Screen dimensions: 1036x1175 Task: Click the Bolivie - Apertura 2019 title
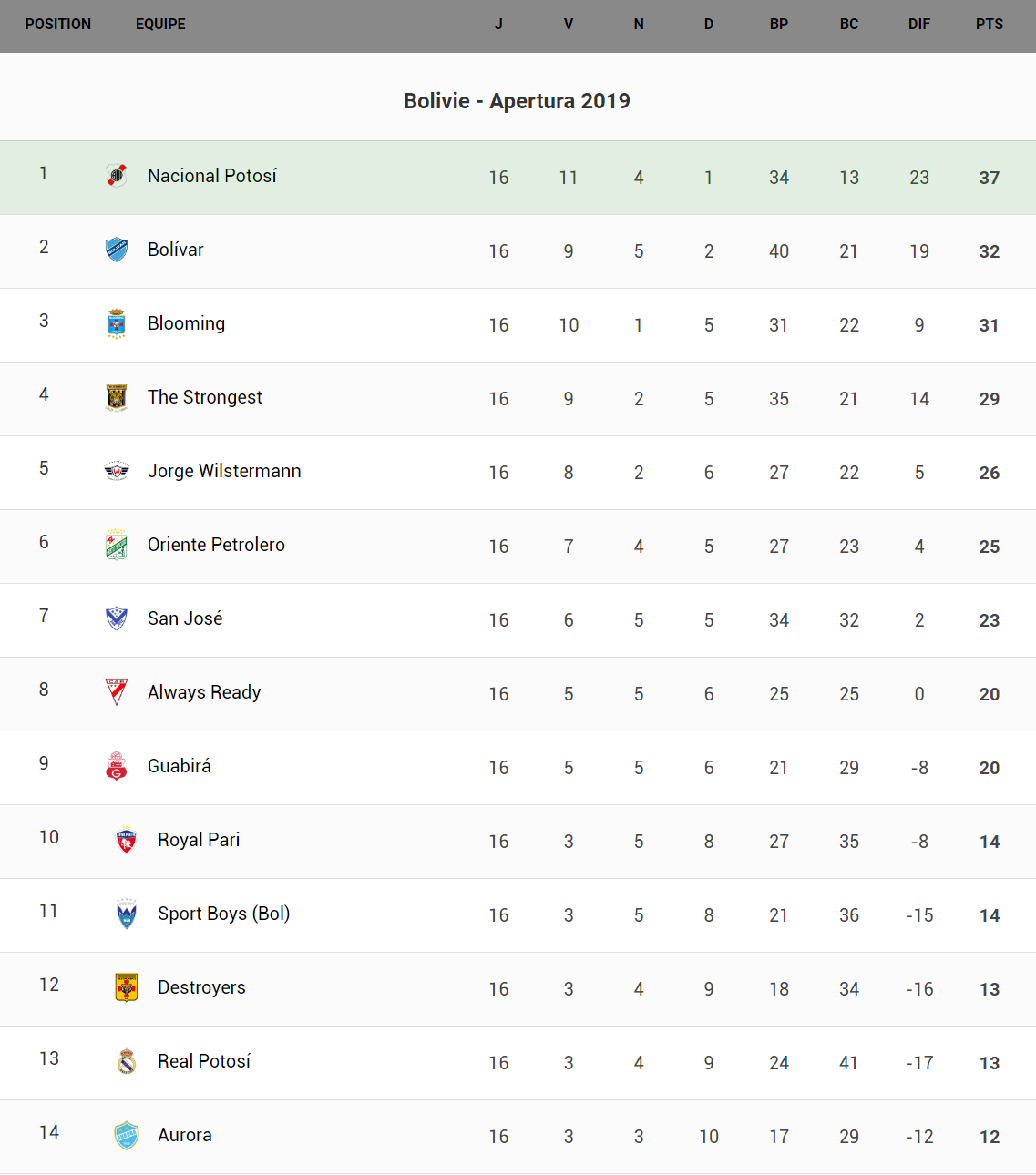(x=517, y=101)
